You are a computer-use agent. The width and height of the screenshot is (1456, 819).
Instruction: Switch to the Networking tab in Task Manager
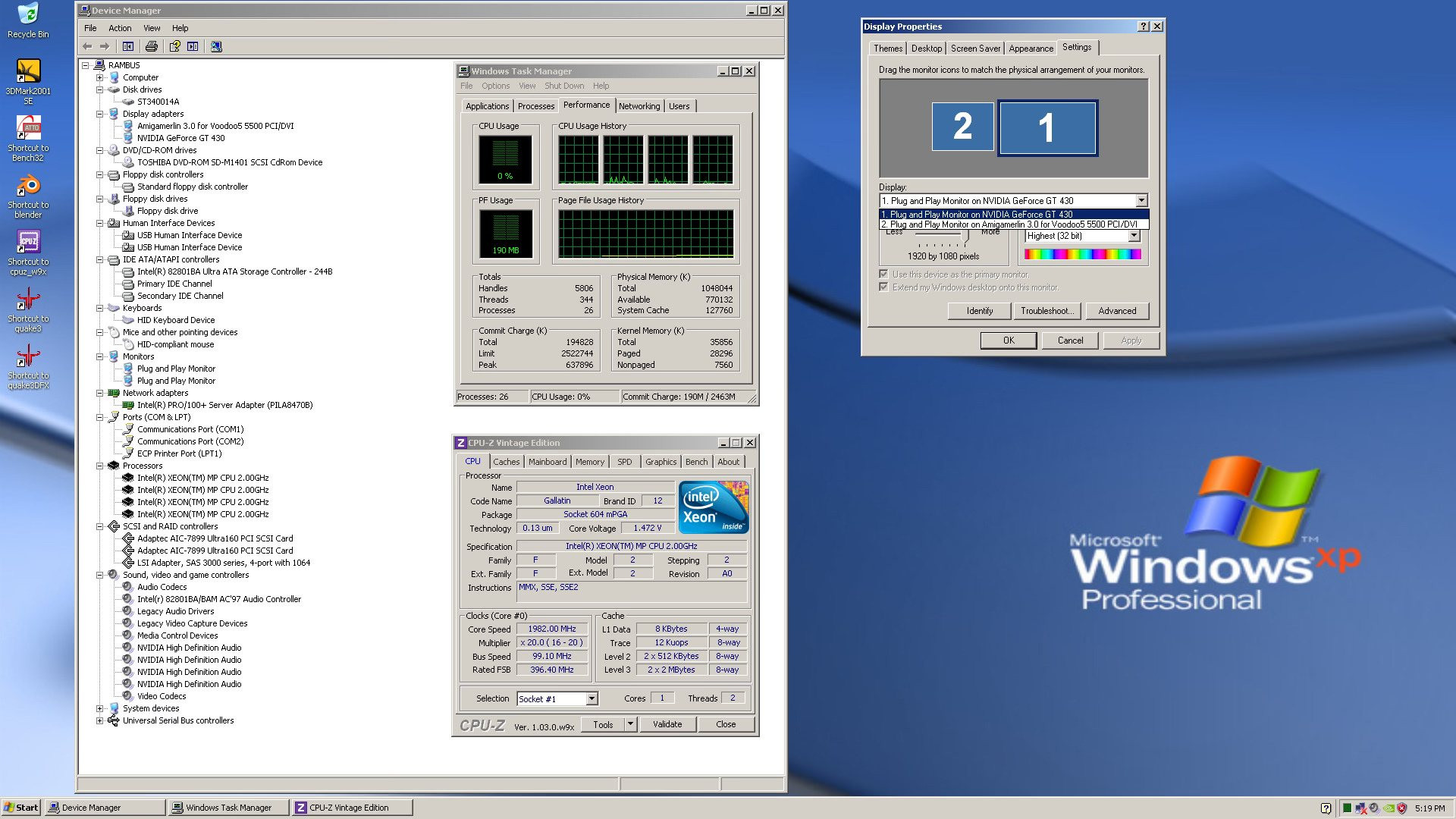tap(639, 106)
